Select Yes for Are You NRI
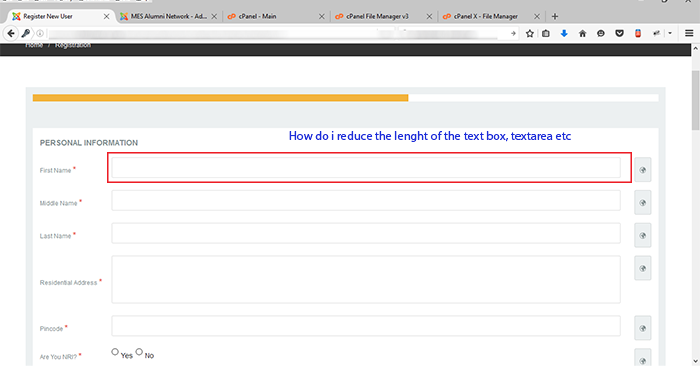700x373 pixels. pos(115,352)
